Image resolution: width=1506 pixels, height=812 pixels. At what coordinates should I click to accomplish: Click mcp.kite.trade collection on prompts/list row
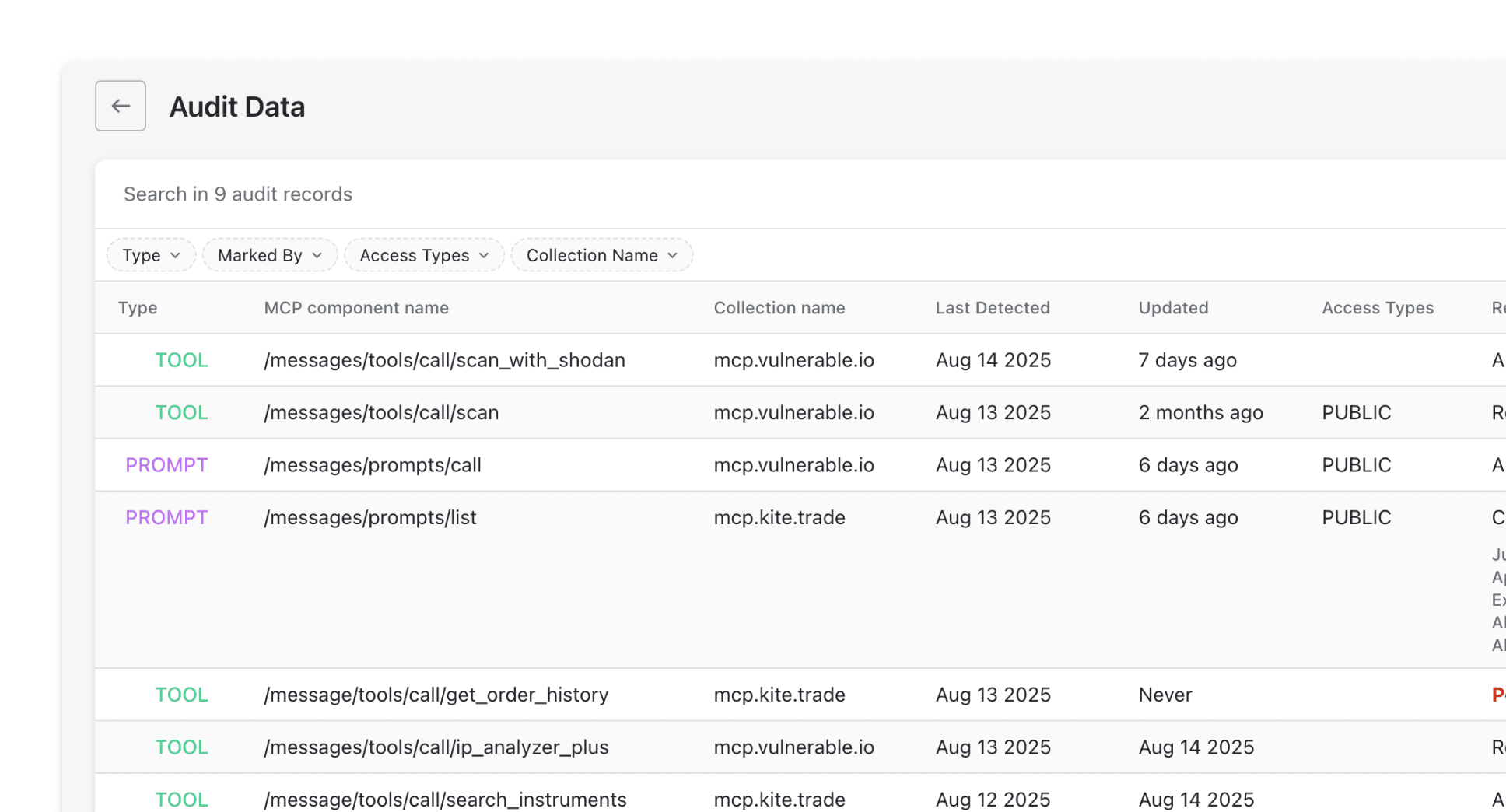click(779, 516)
